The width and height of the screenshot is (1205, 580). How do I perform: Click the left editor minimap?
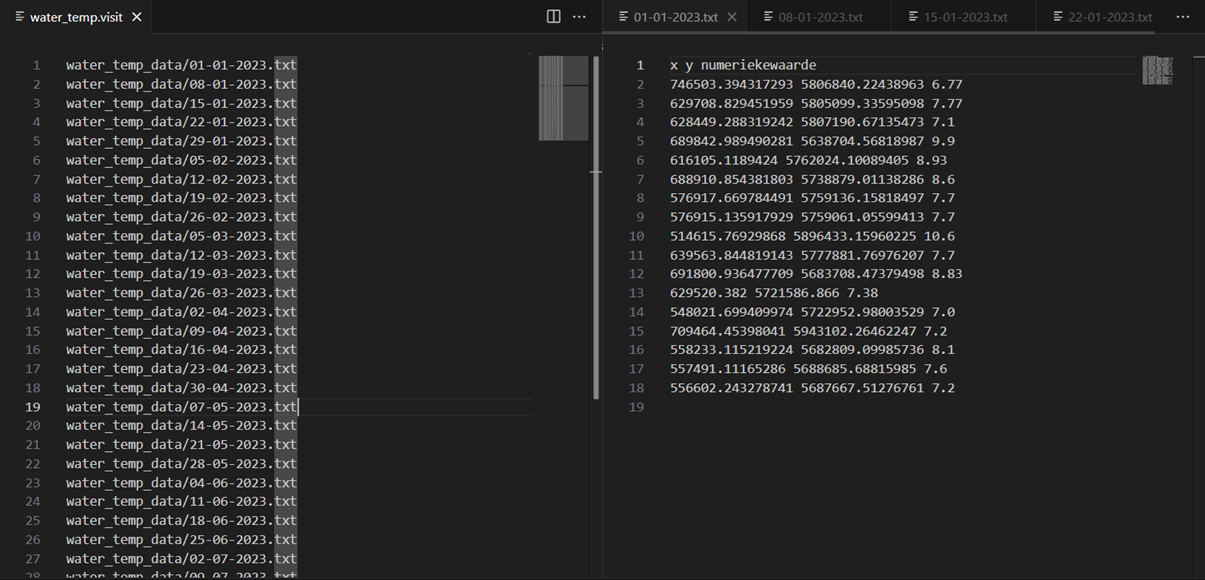coord(564,98)
